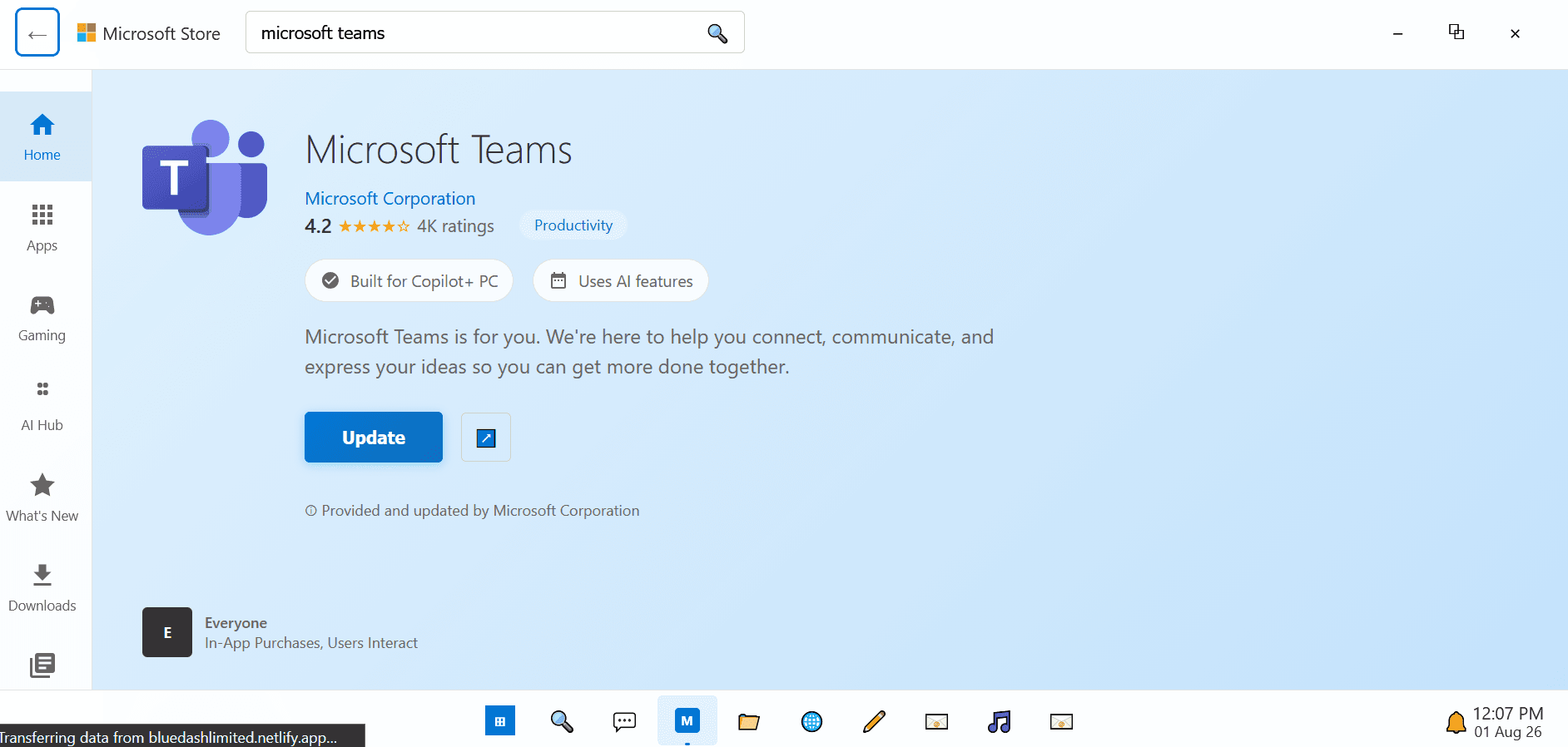The height and width of the screenshot is (747, 1568).
Task: Open the Gaming section
Action: (x=42, y=318)
